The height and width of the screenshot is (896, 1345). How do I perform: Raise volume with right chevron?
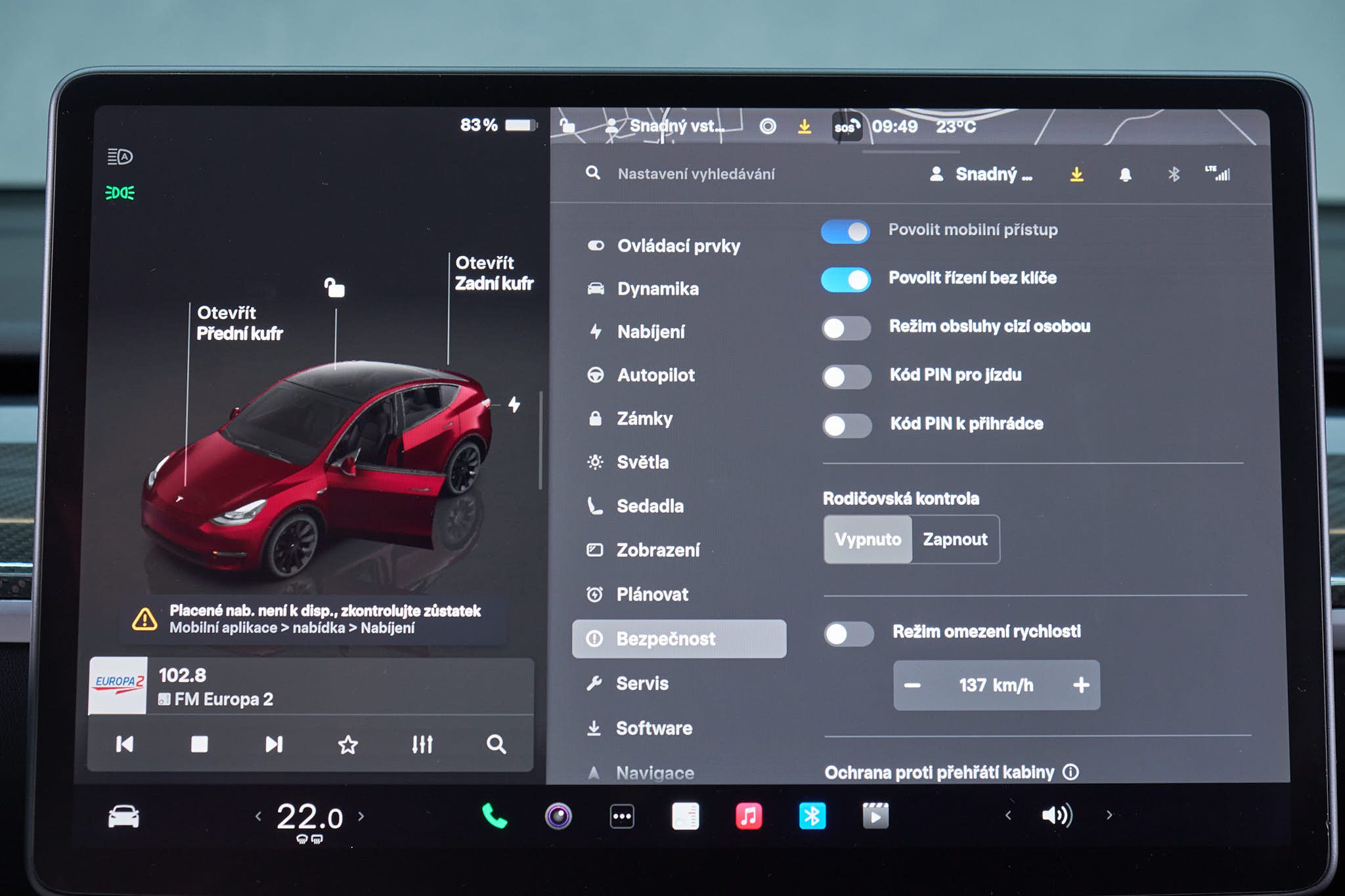click(x=1109, y=815)
